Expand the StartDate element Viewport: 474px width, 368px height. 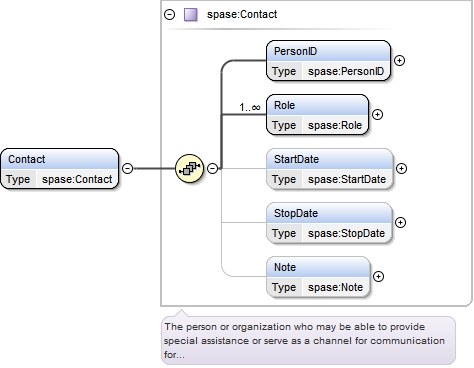tap(401, 169)
